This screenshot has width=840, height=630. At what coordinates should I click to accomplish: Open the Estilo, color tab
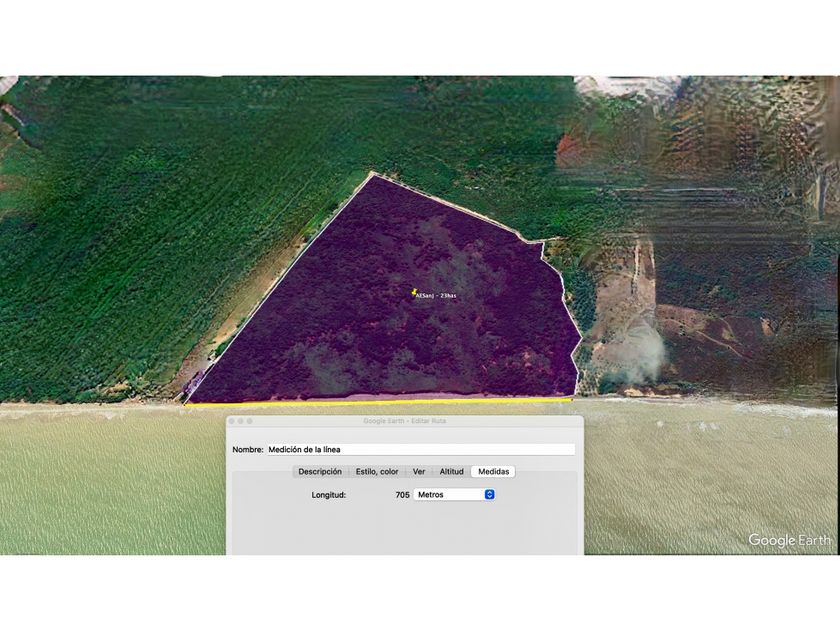tap(377, 471)
